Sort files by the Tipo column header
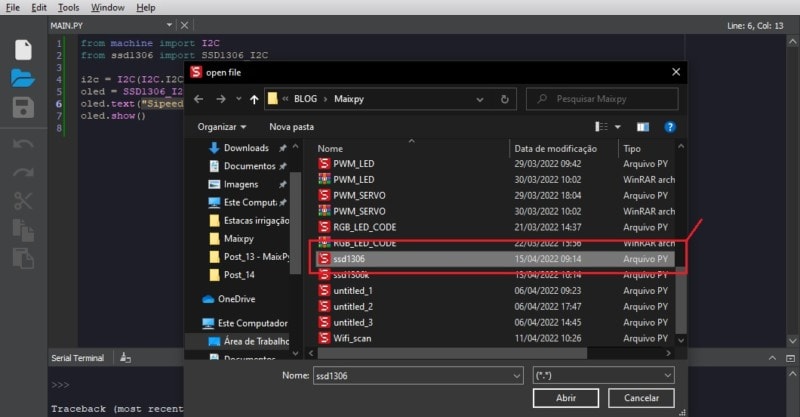This screenshot has width=800, height=417. pos(632,149)
